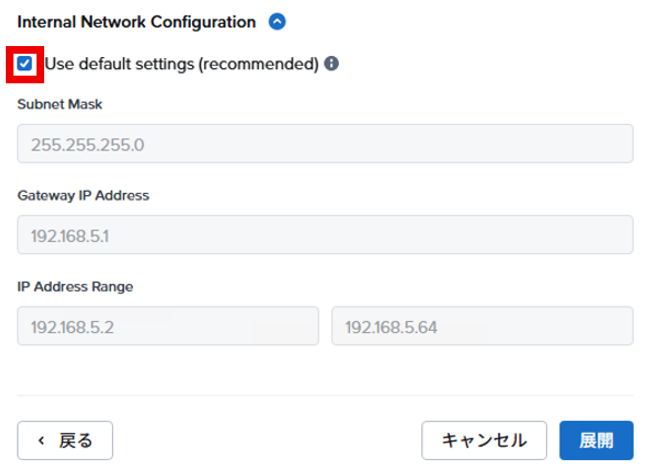Click the IP range start field 192.168.5.2
Viewport: 649px width, 466px height.
(x=168, y=326)
